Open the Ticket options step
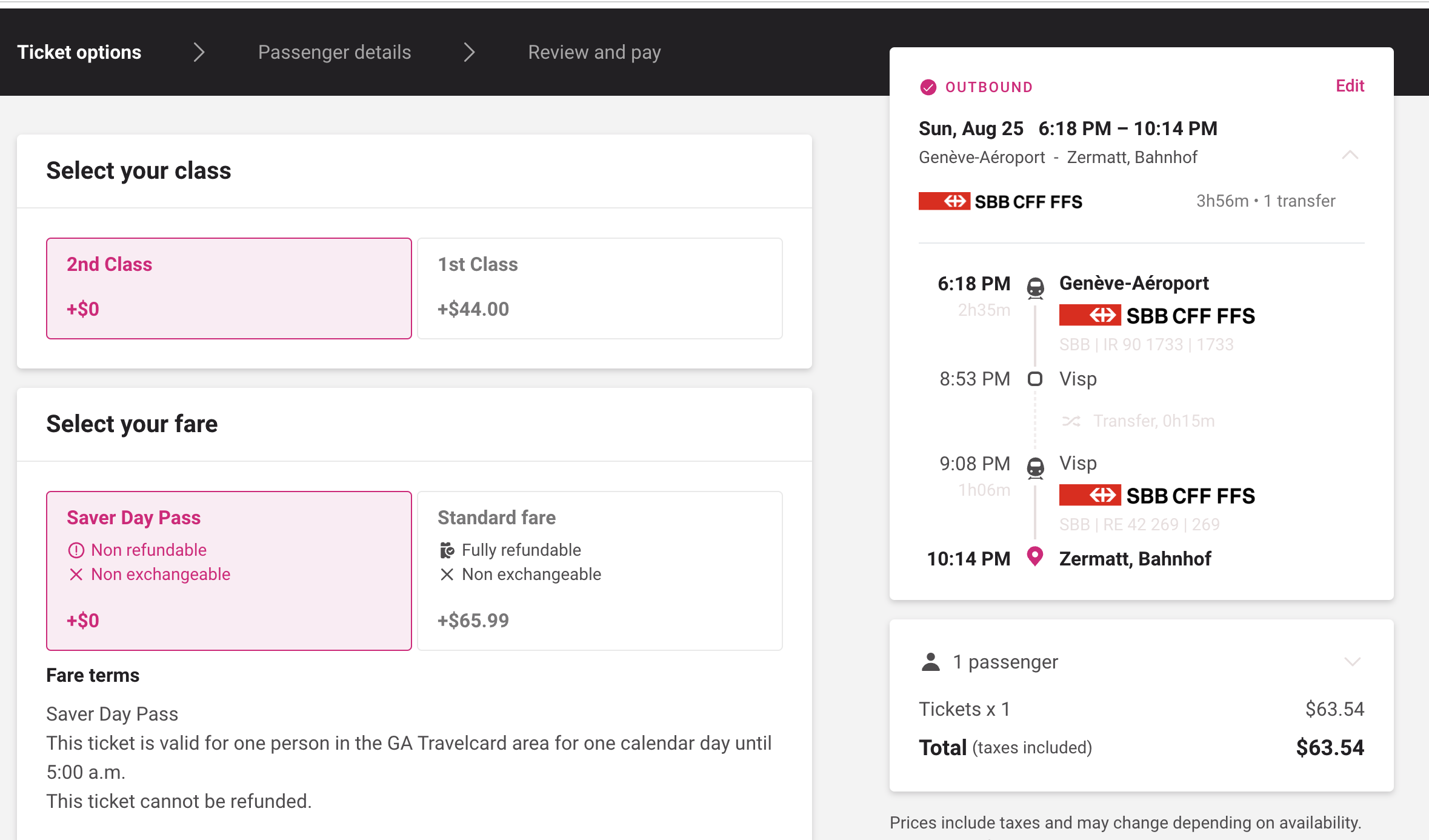This screenshot has width=1429, height=840. click(x=79, y=53)
